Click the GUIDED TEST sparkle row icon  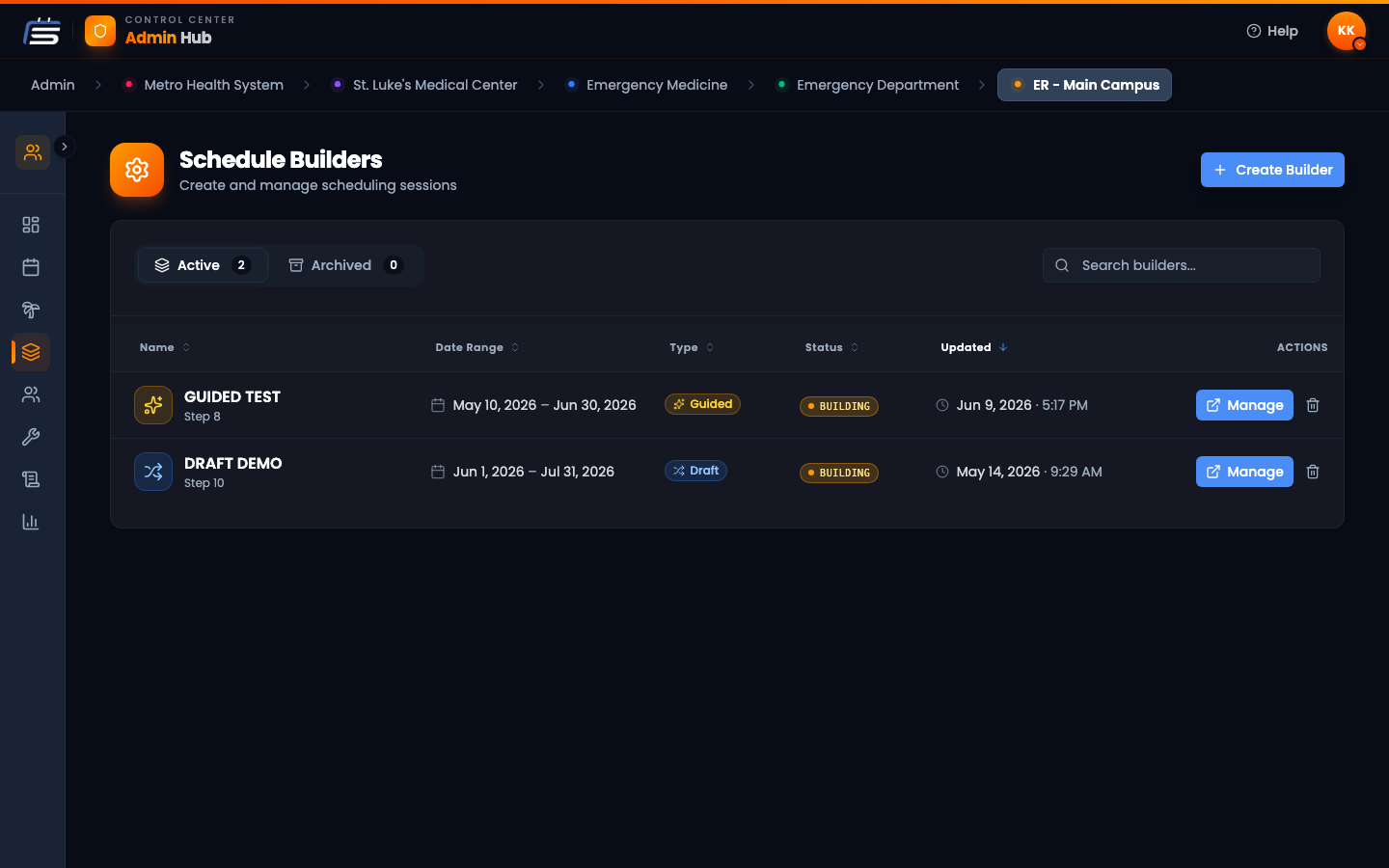(153, 405)
